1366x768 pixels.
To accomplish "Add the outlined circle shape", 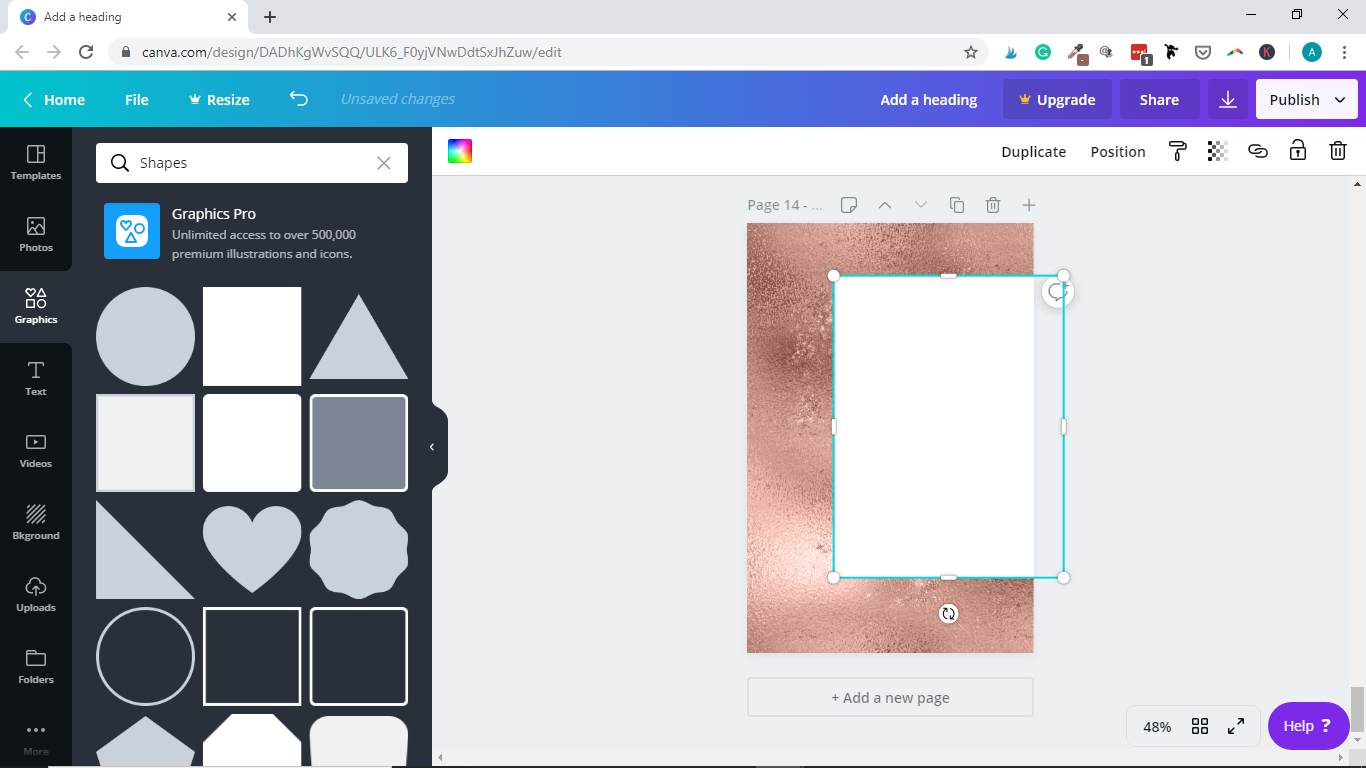I will pos(145,657).
